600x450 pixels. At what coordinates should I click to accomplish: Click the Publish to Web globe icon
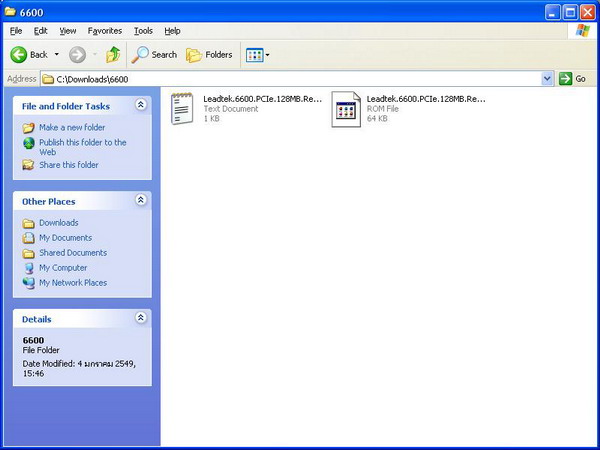(29, 143)
